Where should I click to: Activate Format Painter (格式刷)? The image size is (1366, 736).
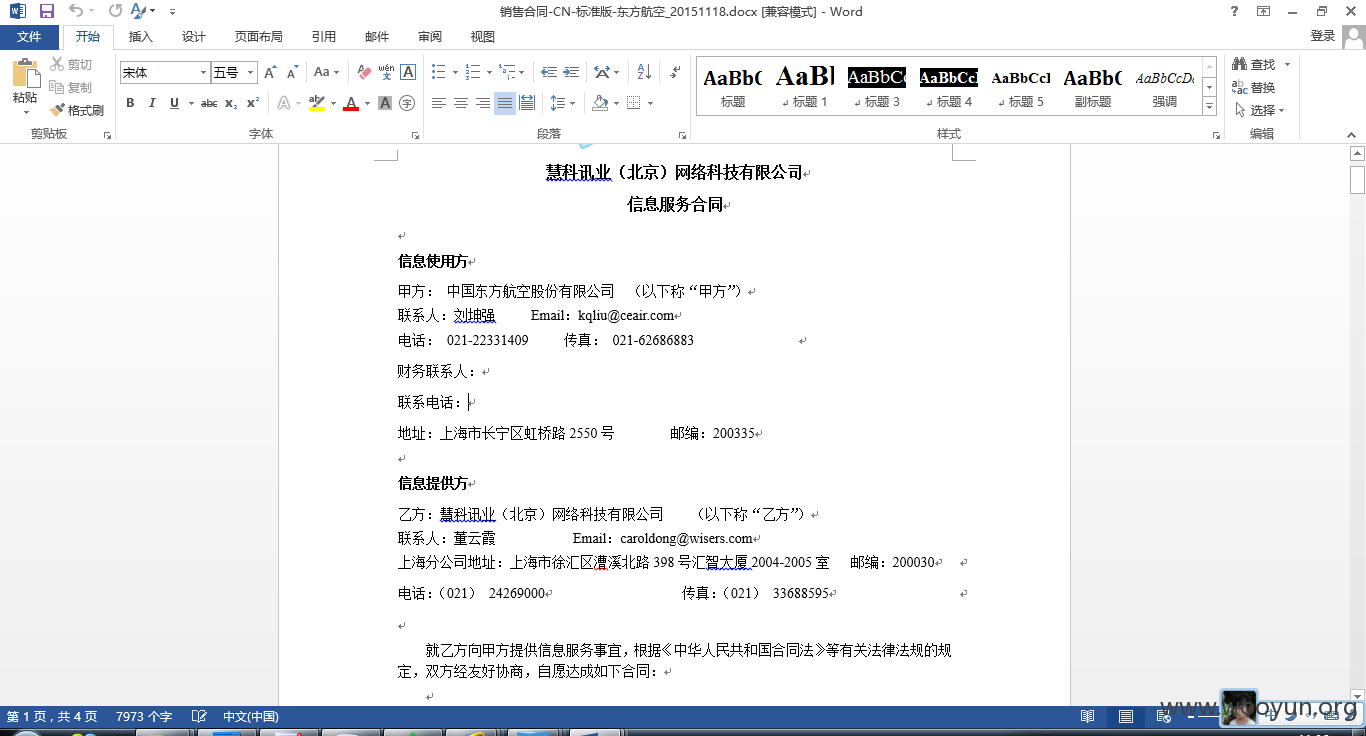[x=77, y=110]
